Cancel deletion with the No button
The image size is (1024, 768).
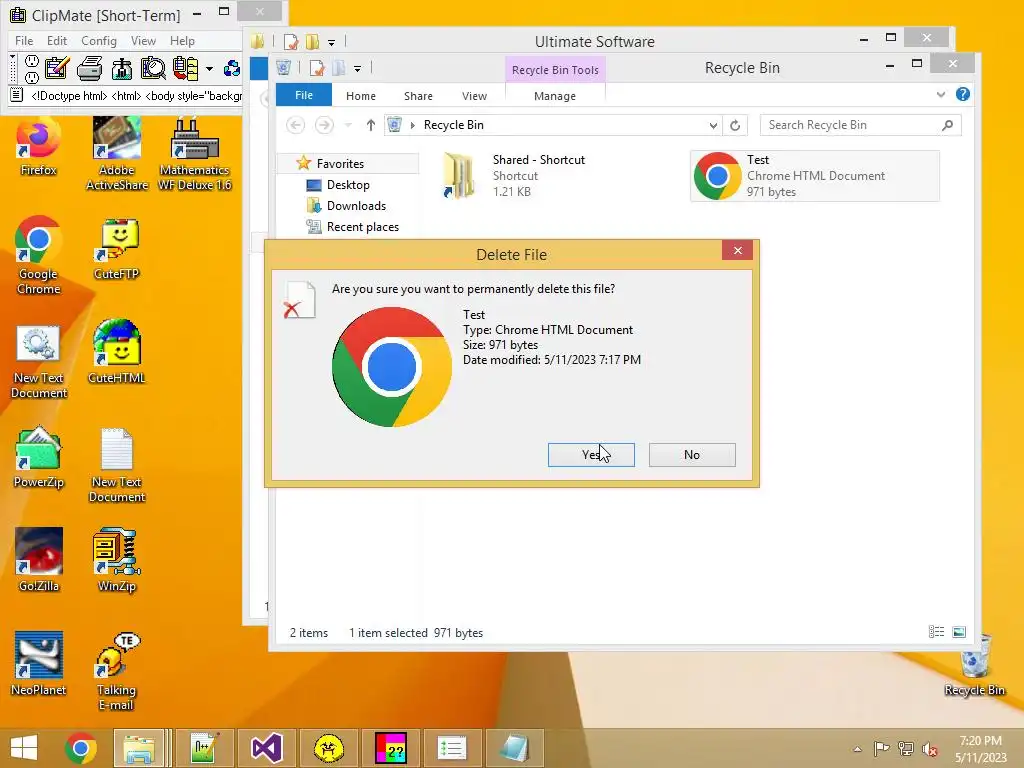pyautogui.click(x=692, y=455)
